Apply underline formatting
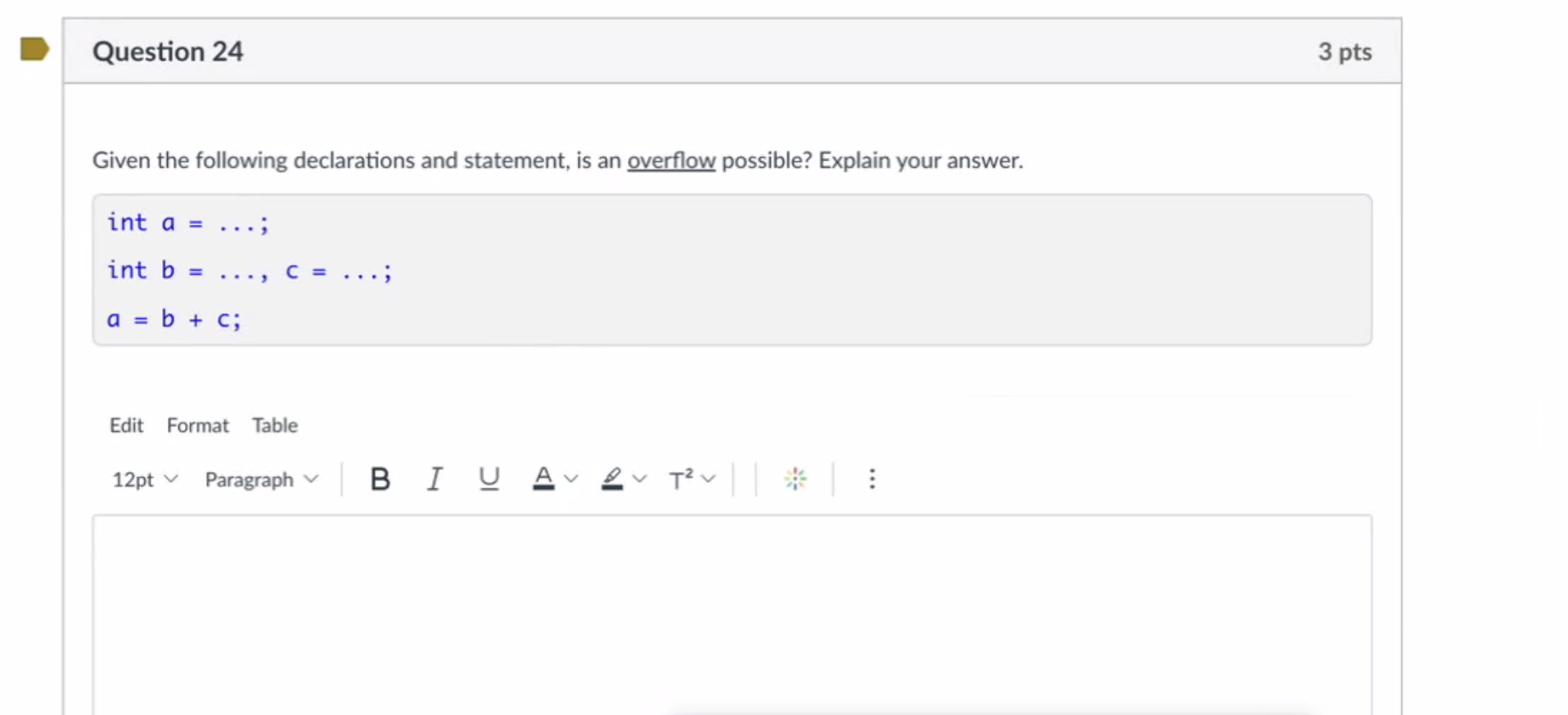Viewport: 1568px width, 715px height. [489, 479]
